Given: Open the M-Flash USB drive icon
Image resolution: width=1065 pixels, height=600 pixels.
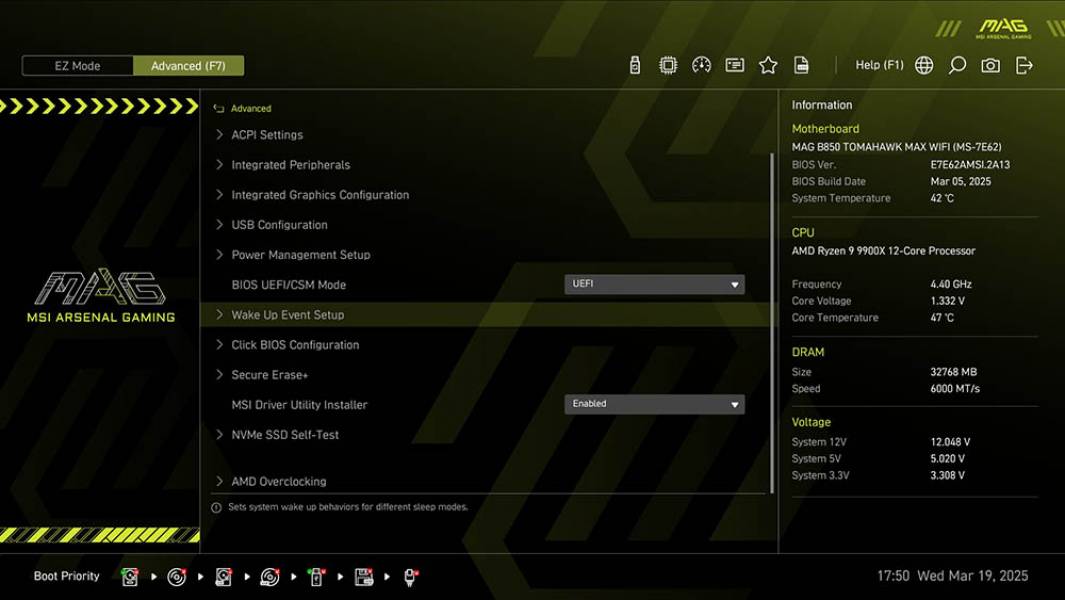Looking at the screenshot, I should coord(634,65).
